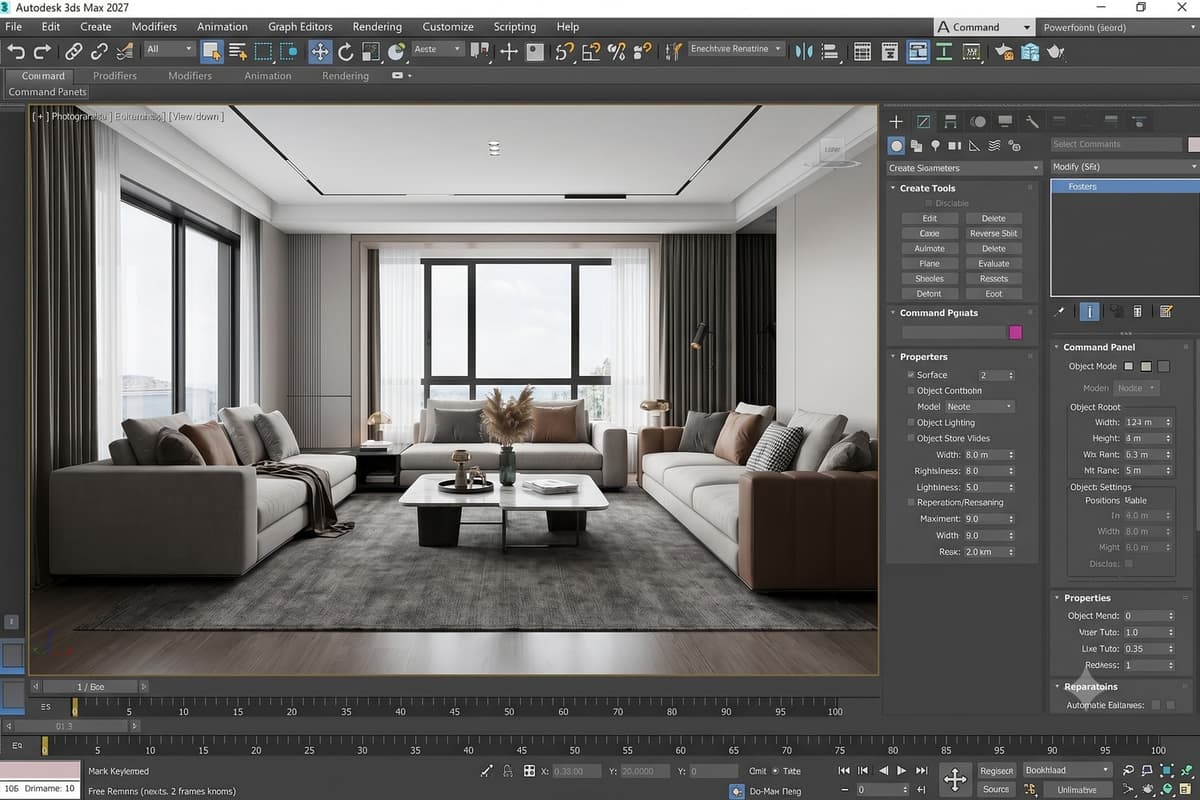Toggle the Surface checkbox
The image size is (1200, 800).
pyautogui.click(x=910, y=375)
